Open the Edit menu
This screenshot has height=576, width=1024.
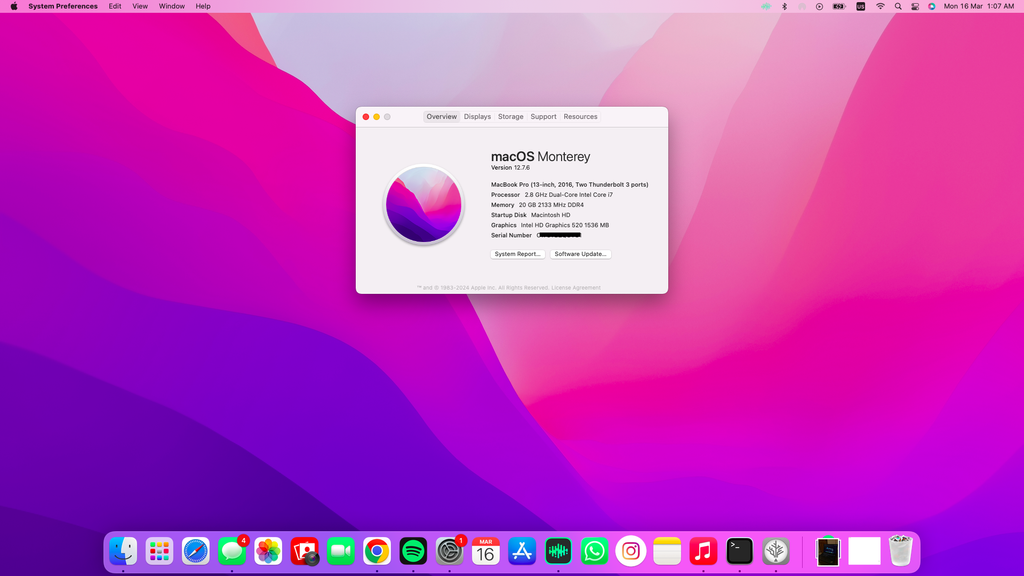[x=115, y=6]
